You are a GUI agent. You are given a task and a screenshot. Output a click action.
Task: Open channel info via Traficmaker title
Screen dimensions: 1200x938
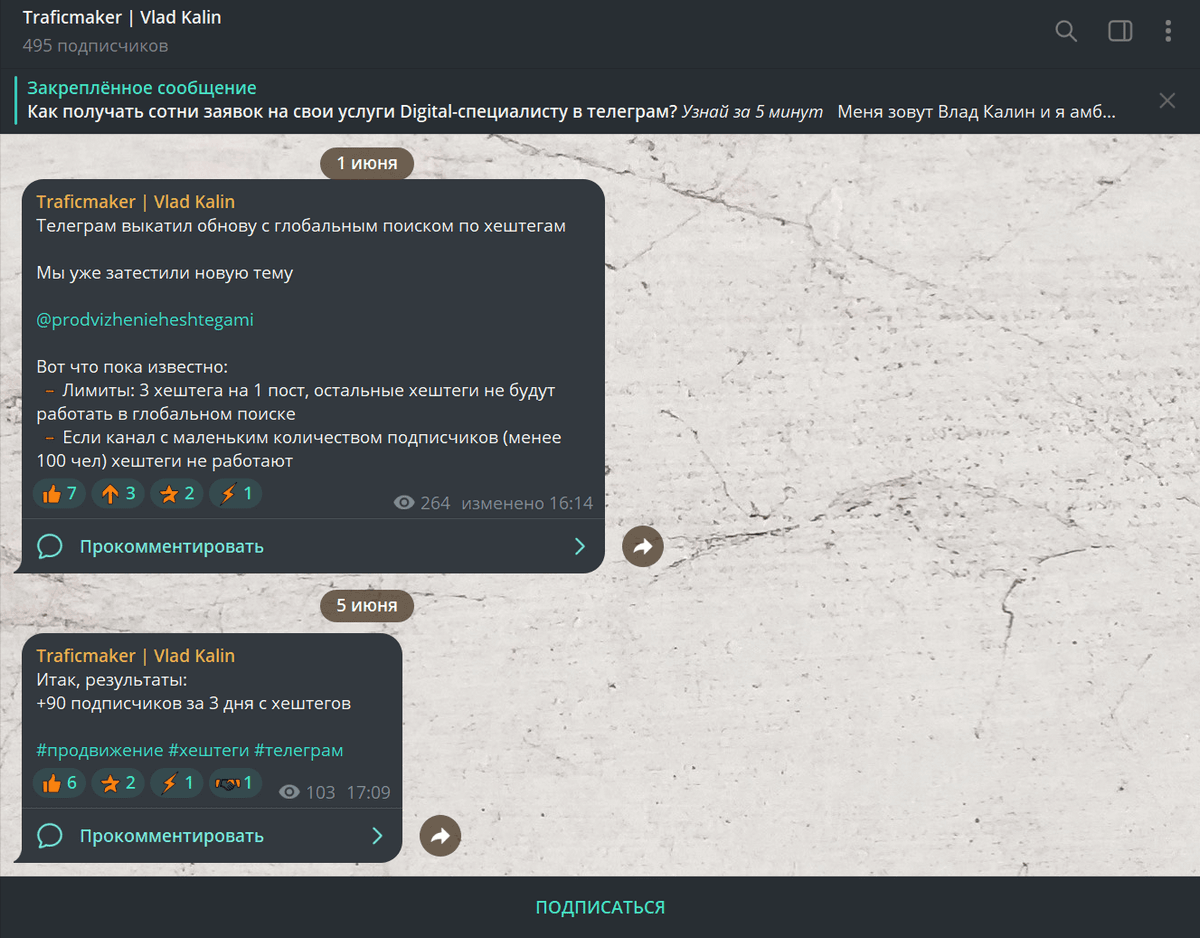(x=122, y=17)
